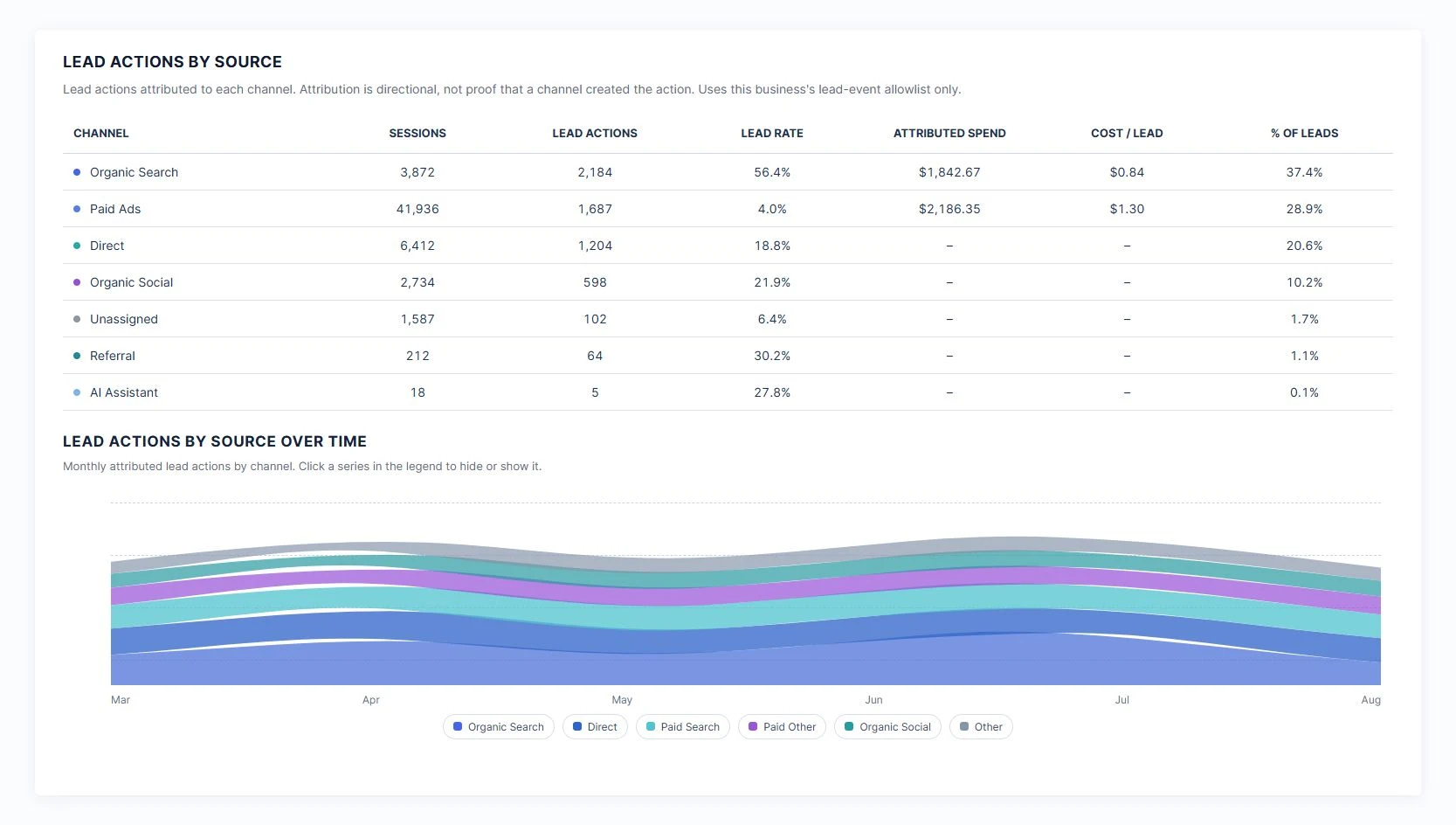
Task: Toggle Paid Other legend item
Action: tap(782, 727)
